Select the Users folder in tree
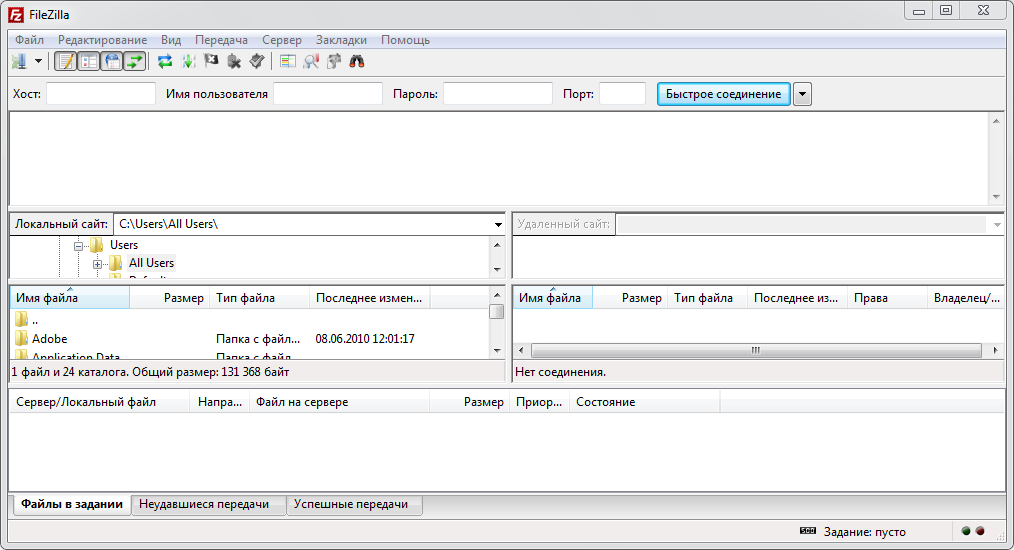The image size is (1014, 550). pos(124,245)
